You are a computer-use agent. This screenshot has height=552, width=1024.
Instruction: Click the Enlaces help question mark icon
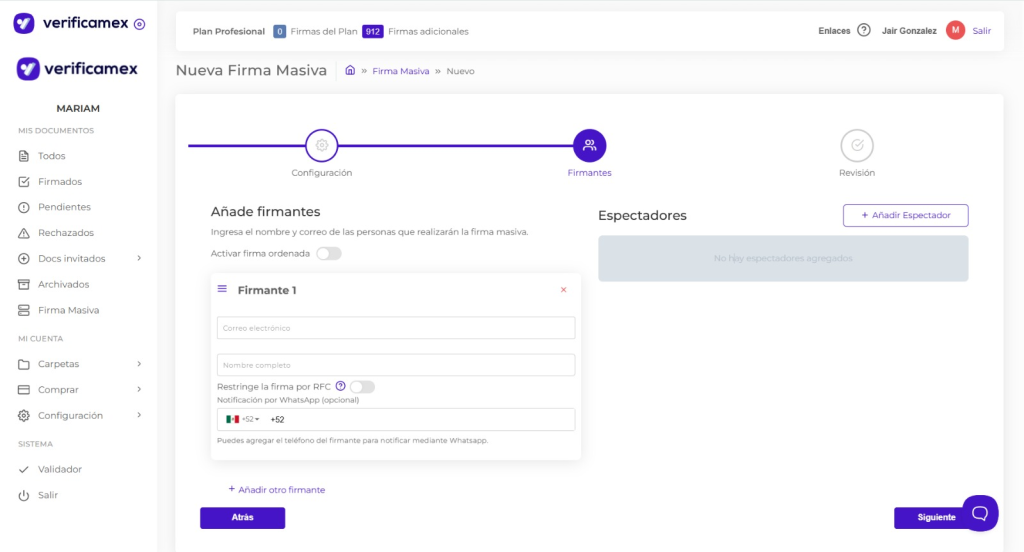(x=864, y=31)
